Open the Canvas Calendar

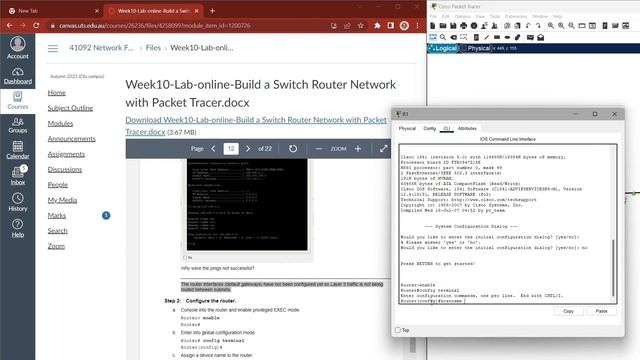point(18,150)
